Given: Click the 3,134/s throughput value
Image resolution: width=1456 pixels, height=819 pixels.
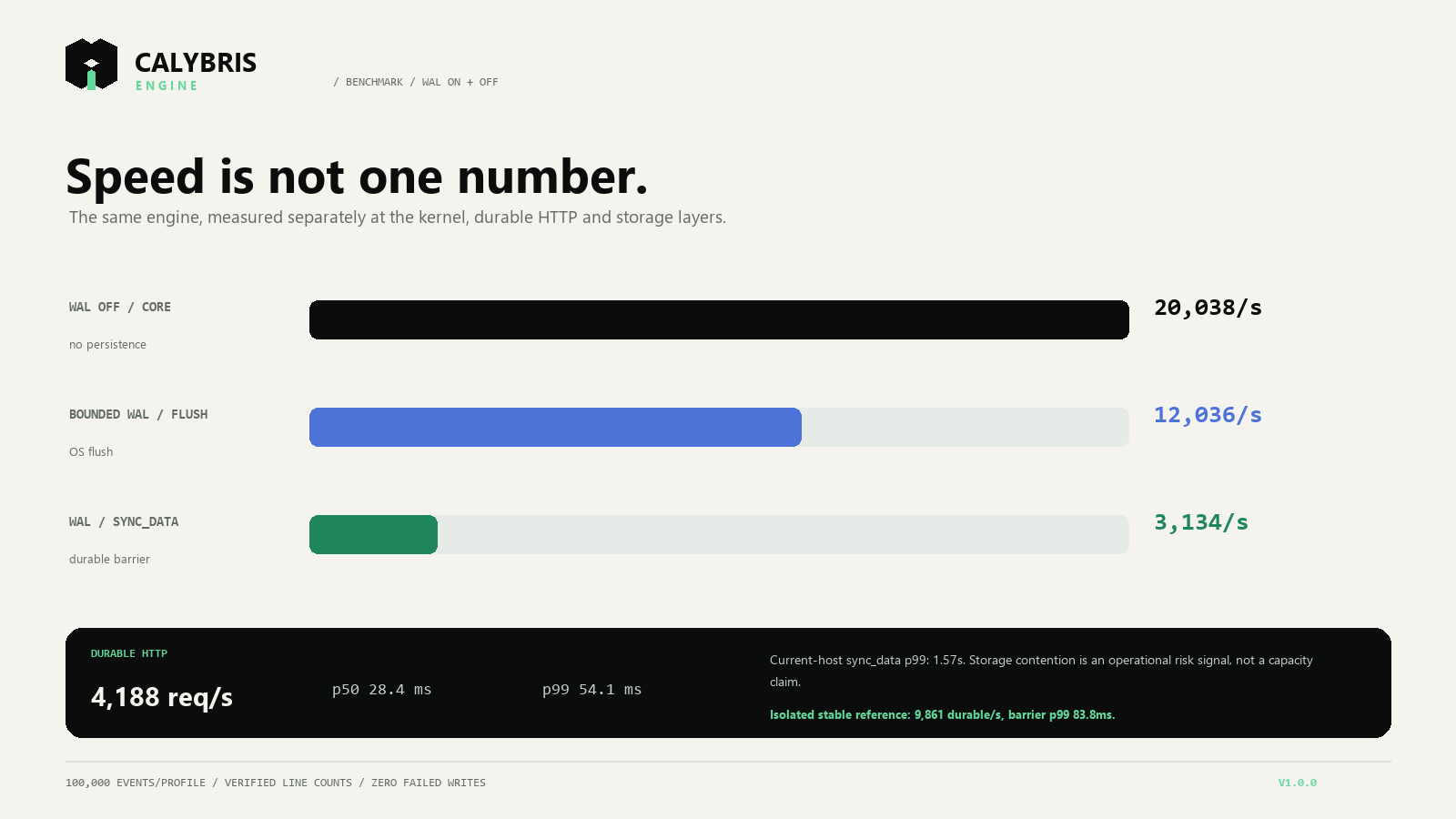Looking at the screenshot, I should 1201,522.
